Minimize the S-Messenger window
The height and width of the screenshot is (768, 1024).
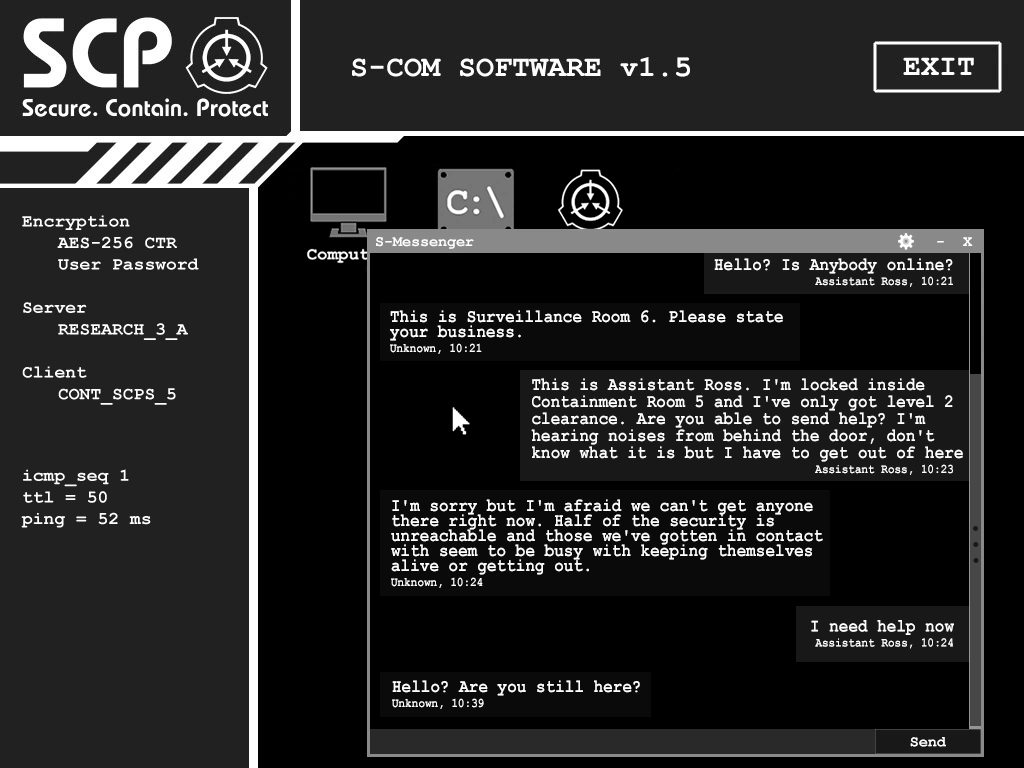click(940, 241)
